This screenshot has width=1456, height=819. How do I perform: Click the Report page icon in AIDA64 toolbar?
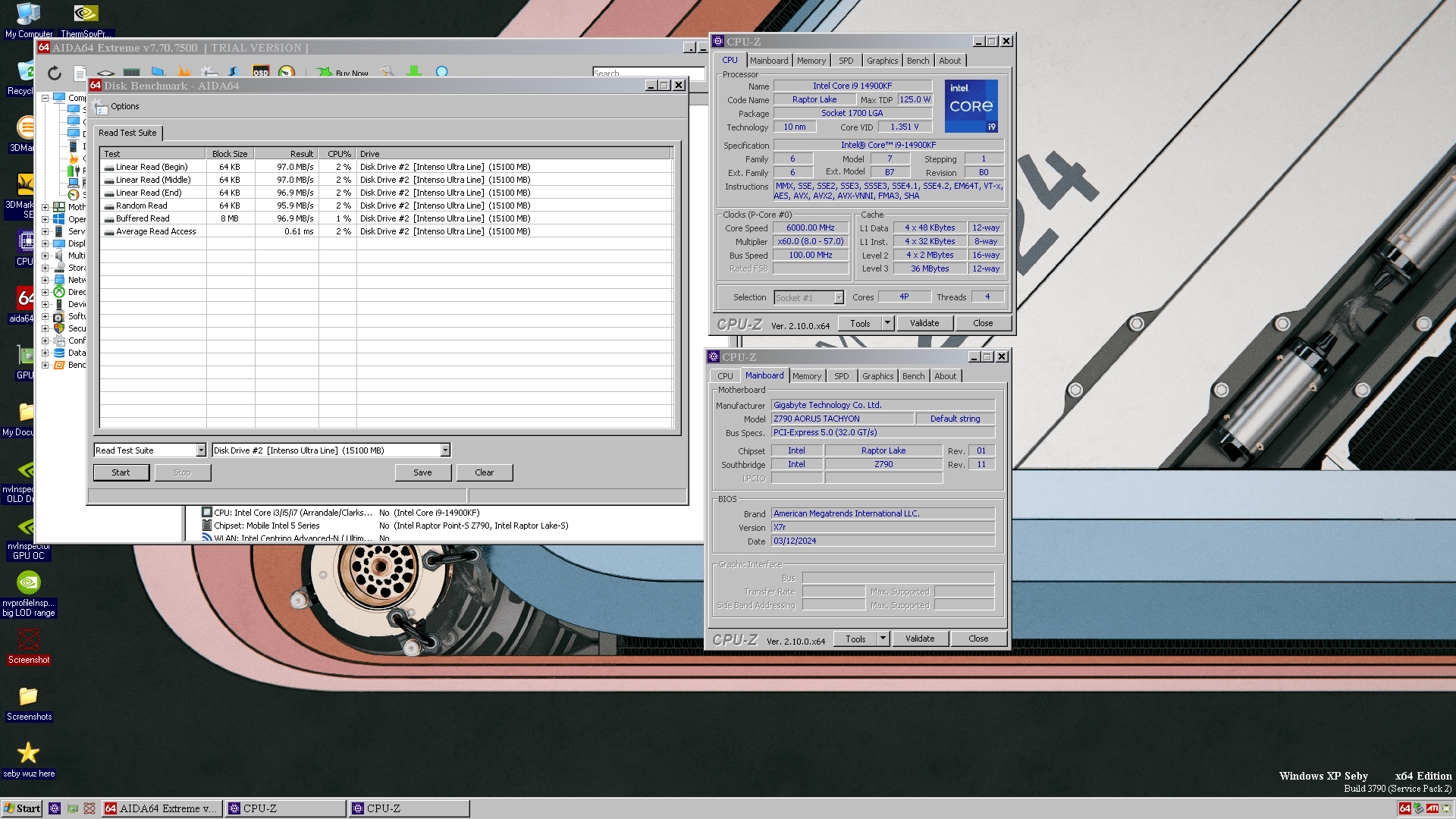coord(80,73)
